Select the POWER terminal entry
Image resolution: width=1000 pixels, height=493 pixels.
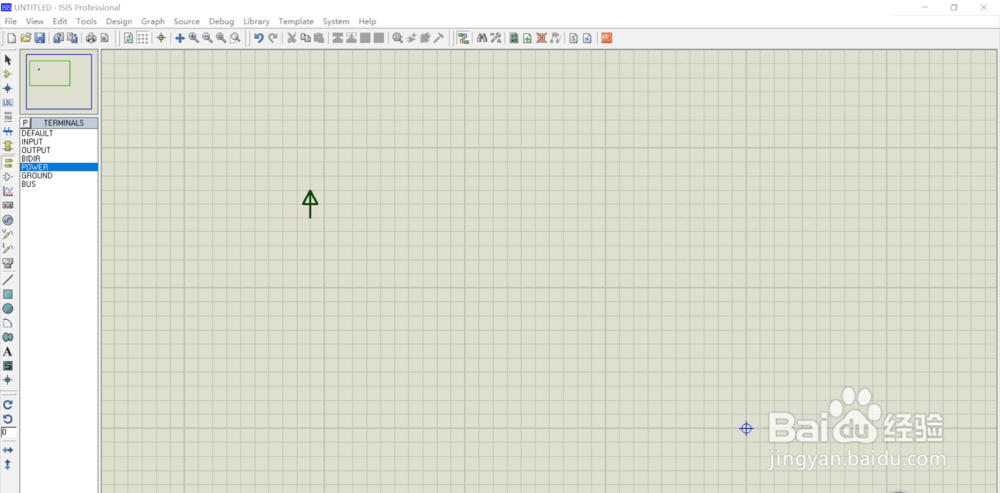(x=59, y=167)
